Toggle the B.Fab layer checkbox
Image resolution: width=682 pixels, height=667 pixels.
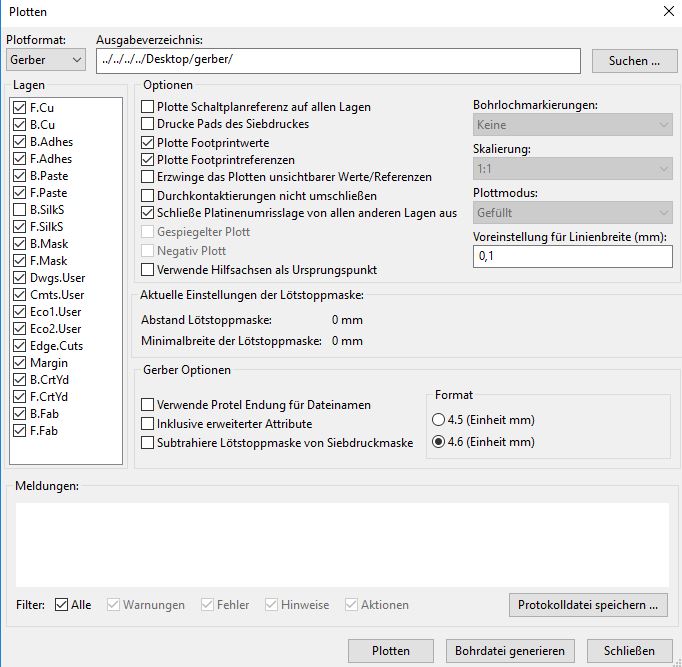[x=19, y=414]
